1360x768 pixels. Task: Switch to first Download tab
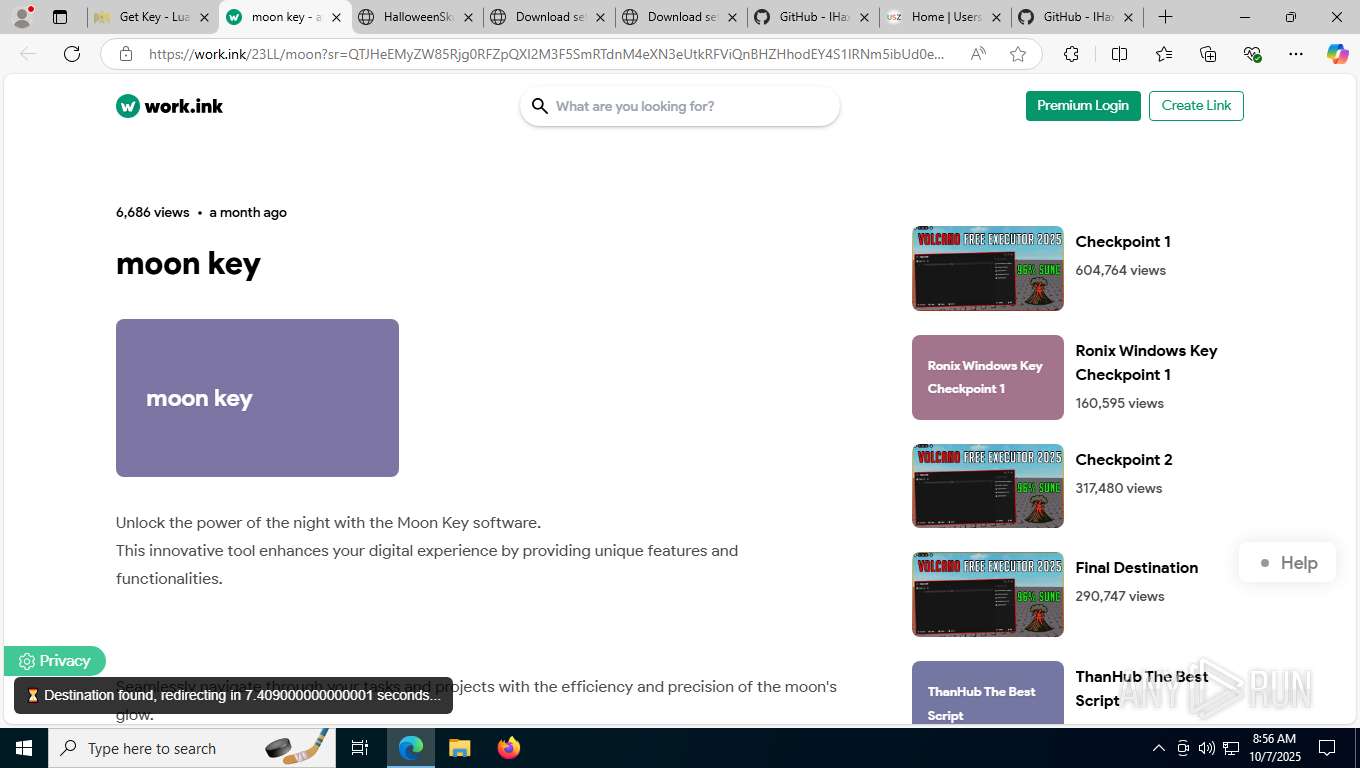pyautogui.click(x=550, y=17)
